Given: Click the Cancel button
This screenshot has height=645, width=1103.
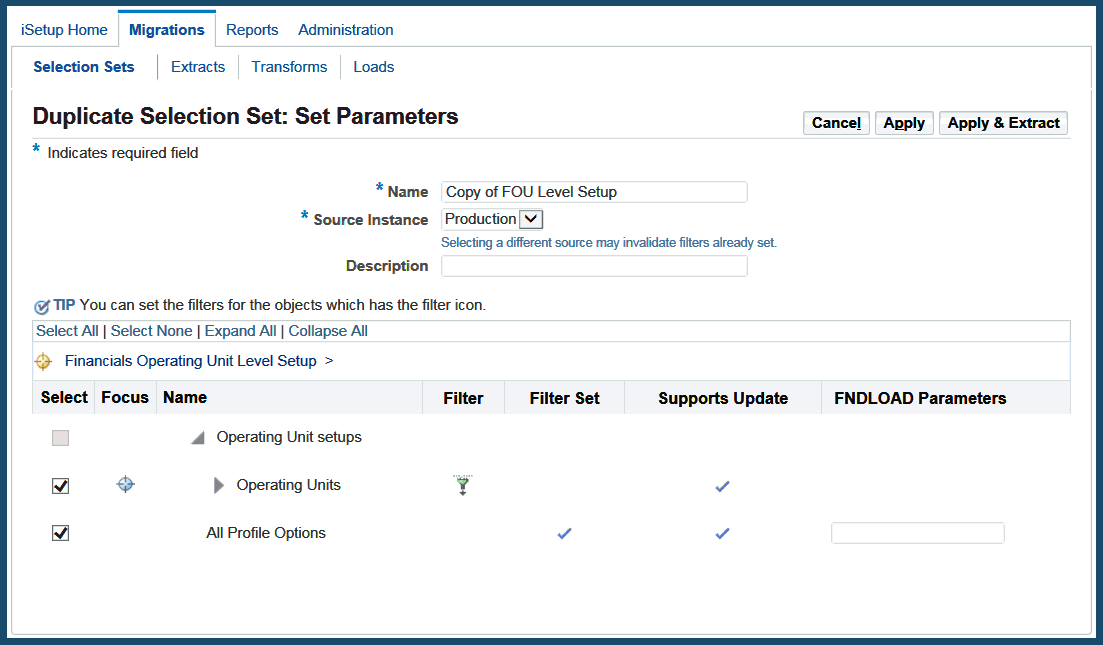Looking at the screenshot, I should [836, 123].
